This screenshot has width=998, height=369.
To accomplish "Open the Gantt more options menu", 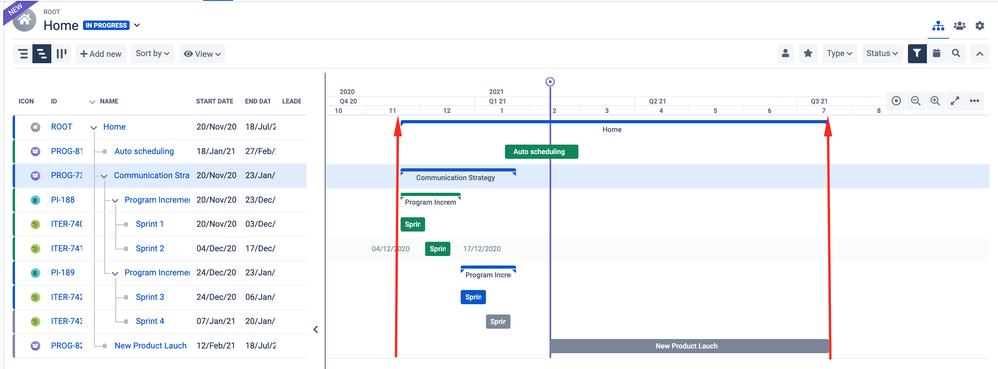I will pos(974,101).
